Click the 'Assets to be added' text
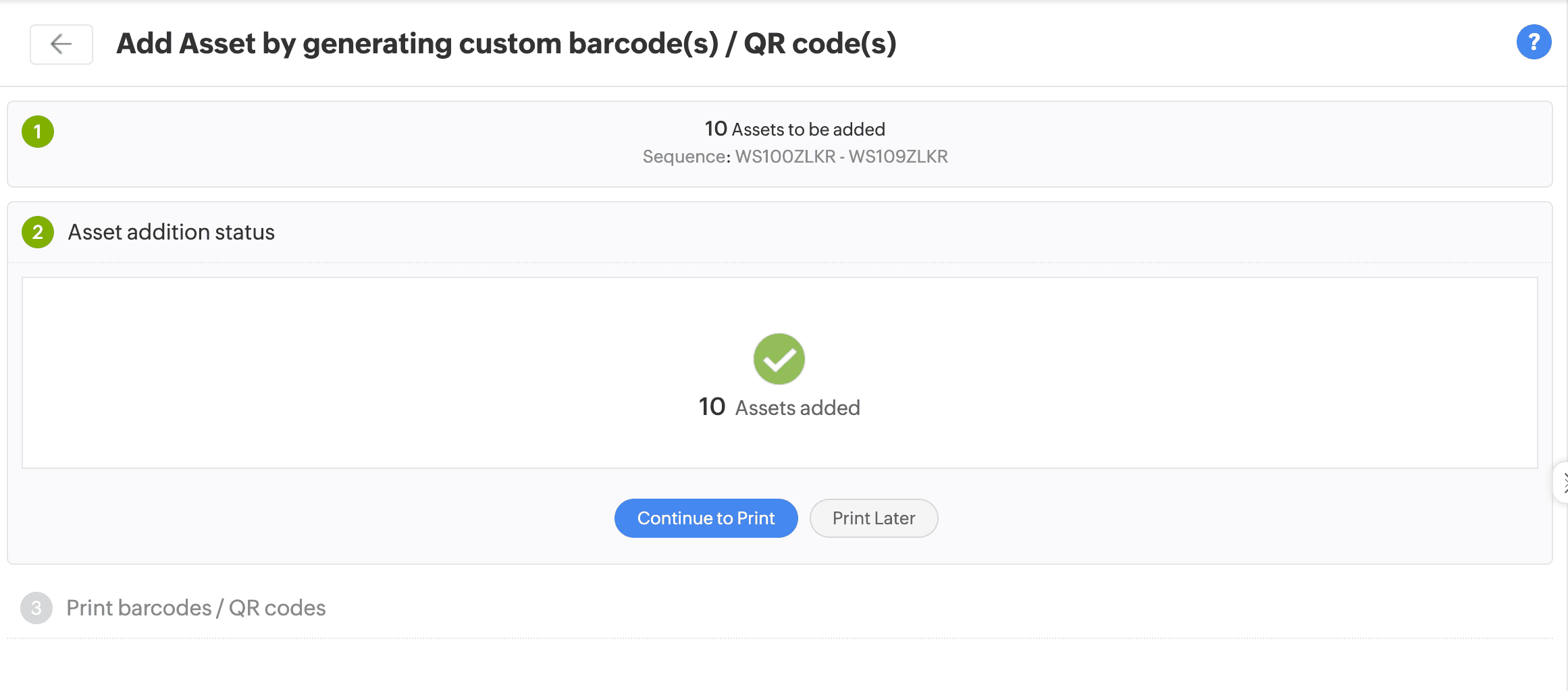Screen dimensions: 1568x691 point(808,130)
